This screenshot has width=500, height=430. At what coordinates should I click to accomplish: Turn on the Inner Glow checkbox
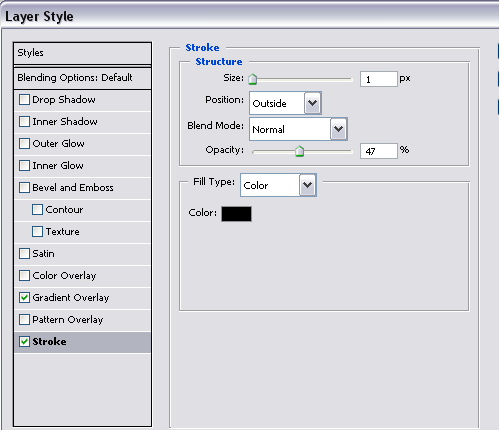click(24, 166)
